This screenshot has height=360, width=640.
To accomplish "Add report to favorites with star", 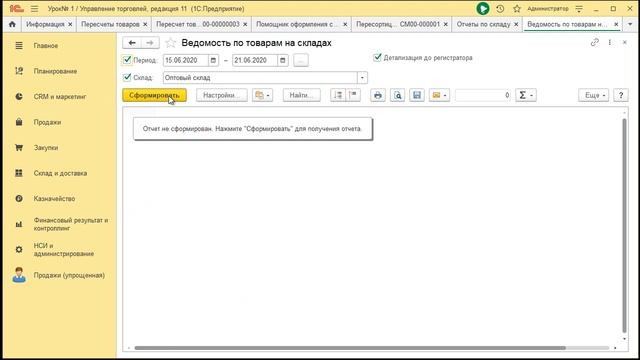I will coord(171,43).
